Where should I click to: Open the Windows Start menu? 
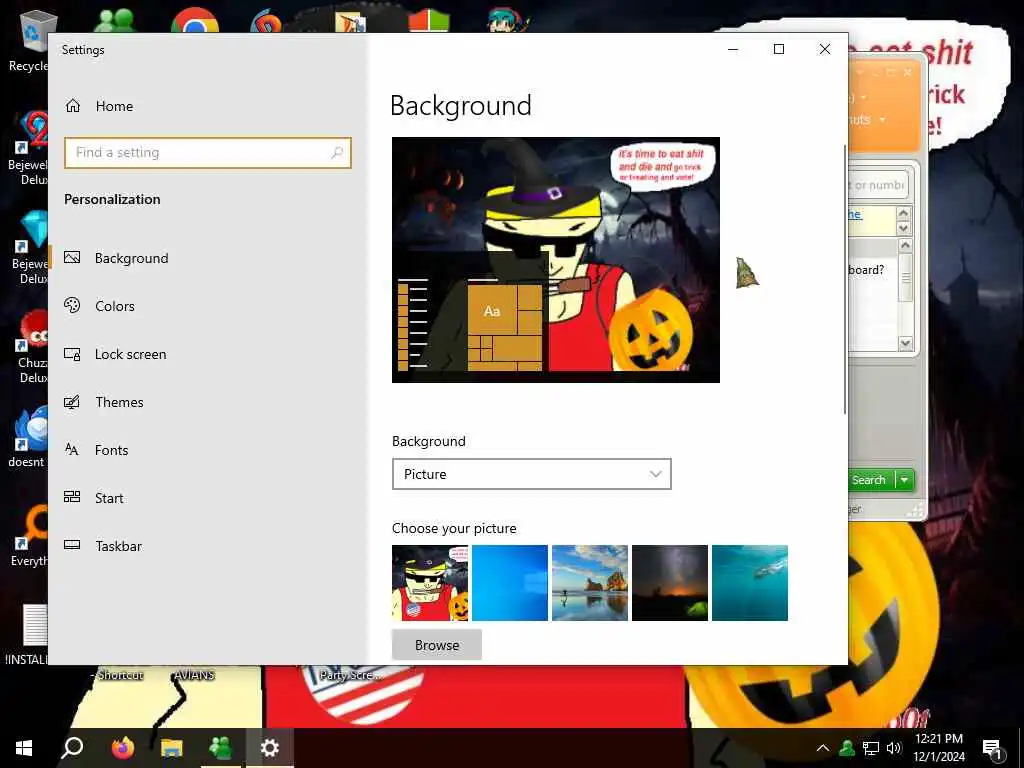pos(24,748)
